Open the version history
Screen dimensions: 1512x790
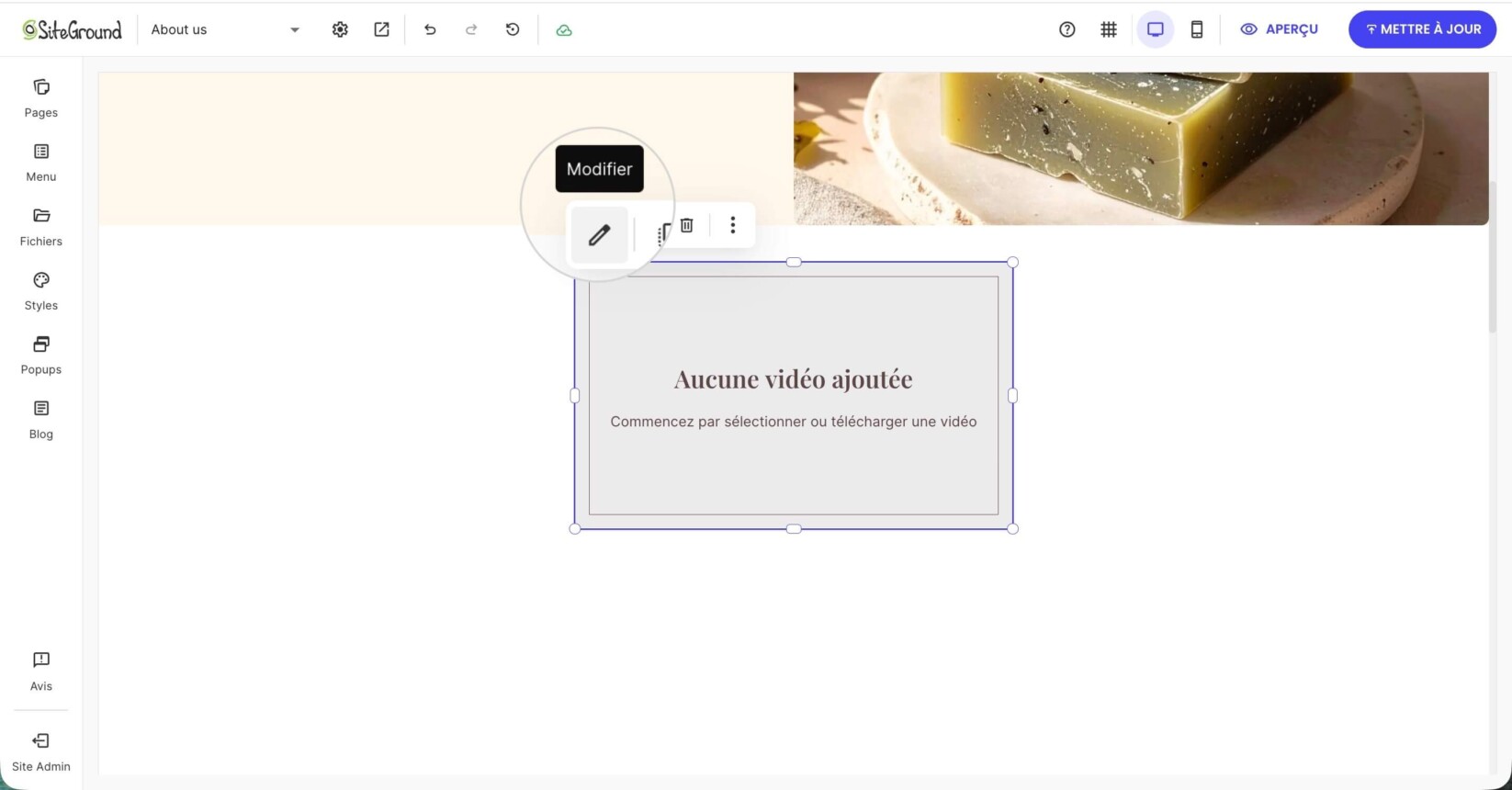pyautogui.click(x=513, y=29)
